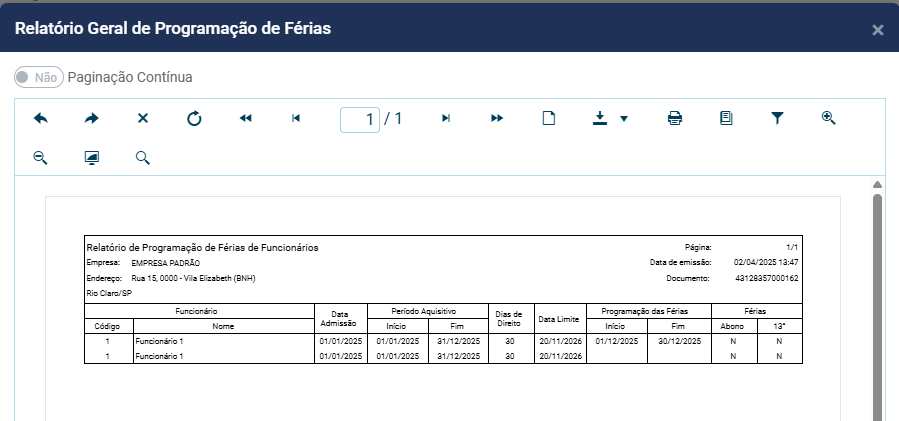This screenshot has width=899, height=421.
Task: Click the undo back arrow icon
Action: tap(41, 118)
